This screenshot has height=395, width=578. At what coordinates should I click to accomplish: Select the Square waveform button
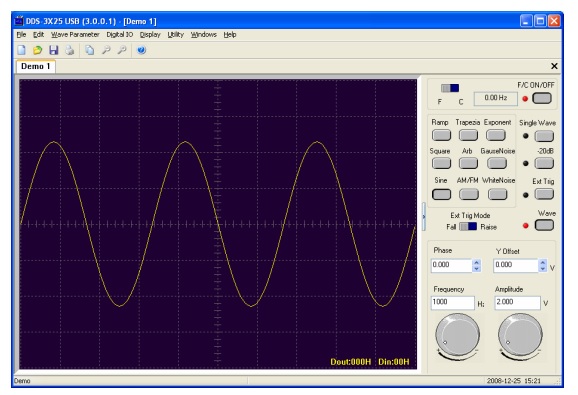coord(441,163)
